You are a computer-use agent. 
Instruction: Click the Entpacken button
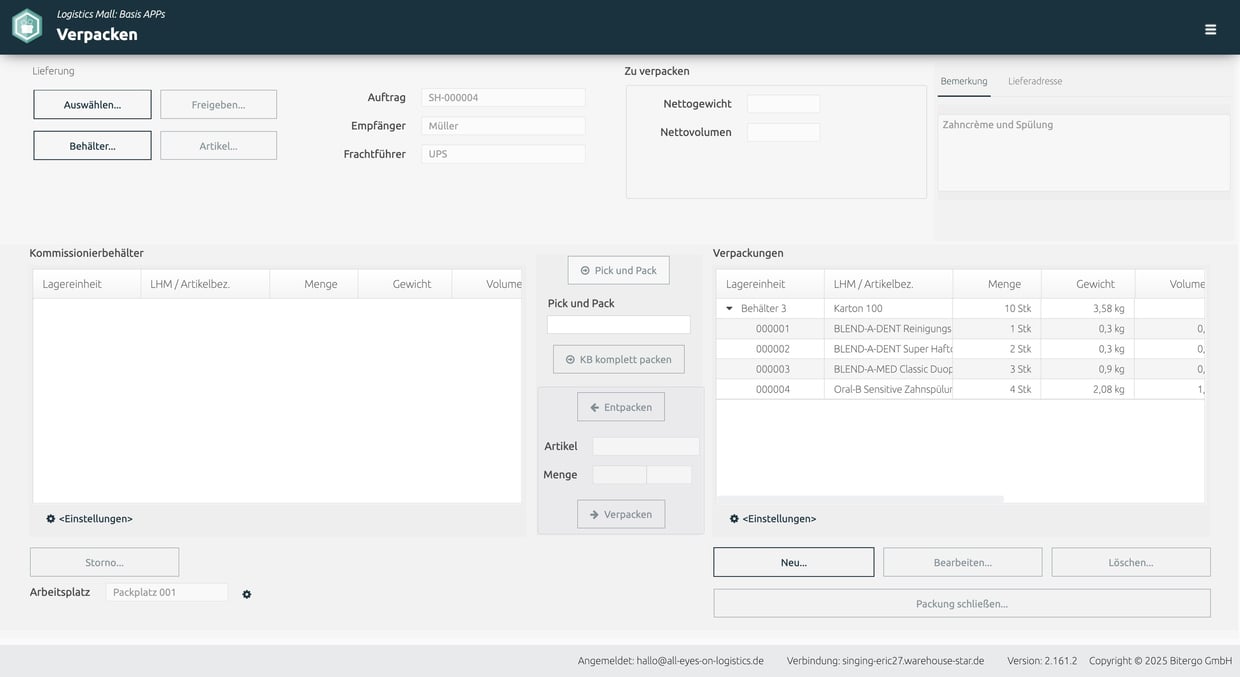coord(621,407)
